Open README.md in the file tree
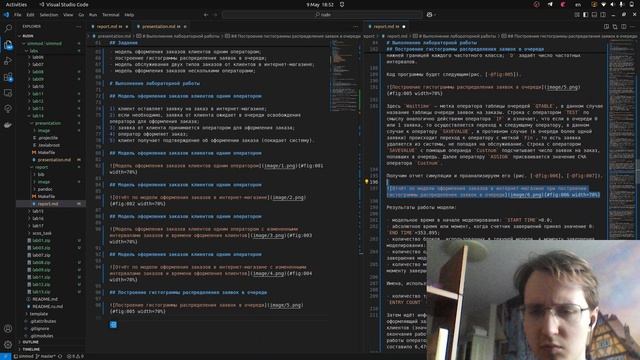Viewport: 640px width, 360px height. point(45,299)
